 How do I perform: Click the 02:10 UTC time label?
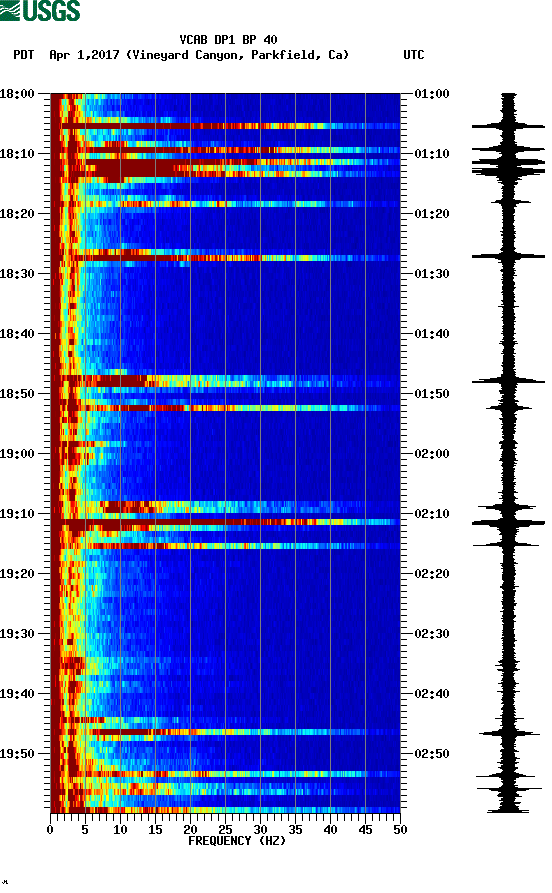point(432,514)
